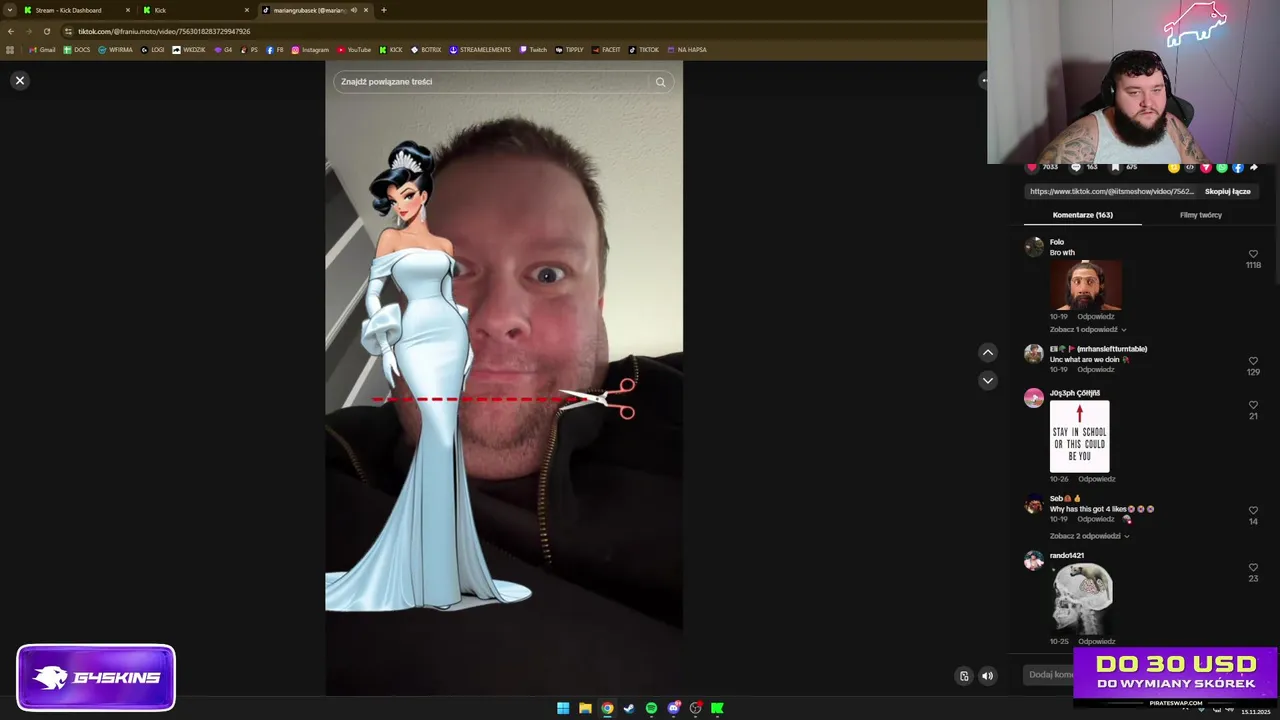
Task: Like J0ş3ph's comment
Action: [1253, 405]
